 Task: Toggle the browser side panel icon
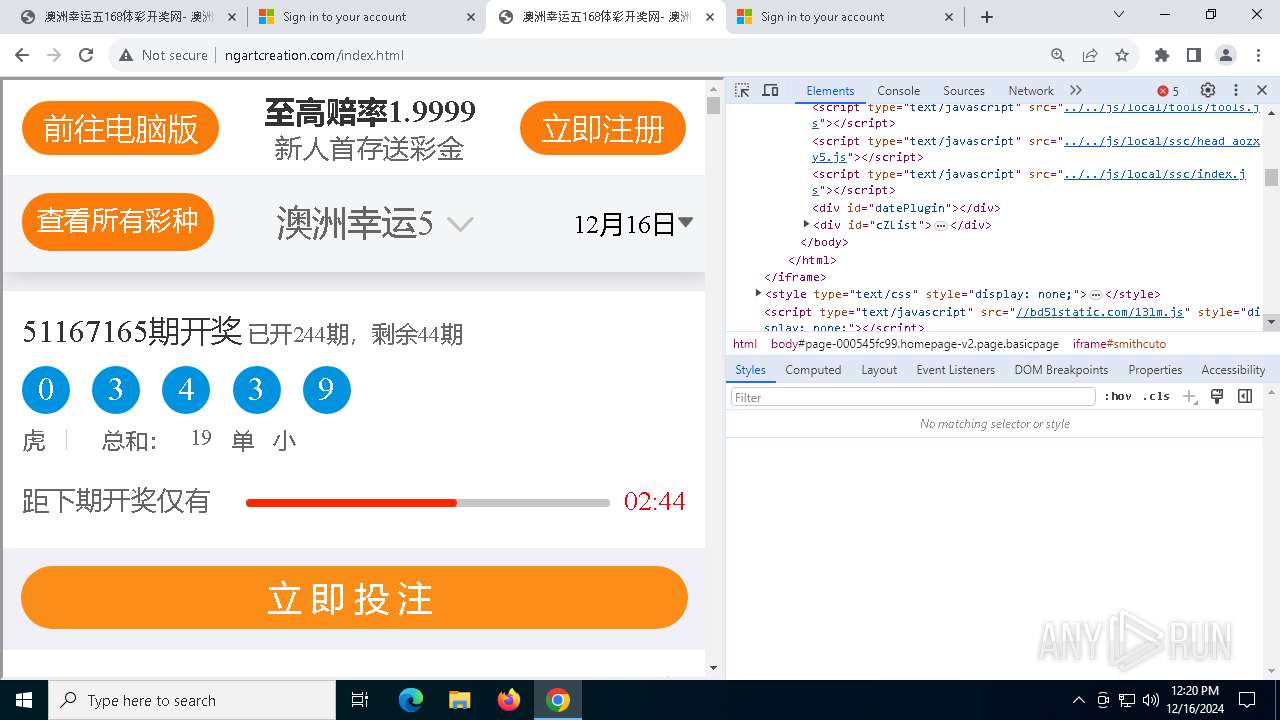1194,55
